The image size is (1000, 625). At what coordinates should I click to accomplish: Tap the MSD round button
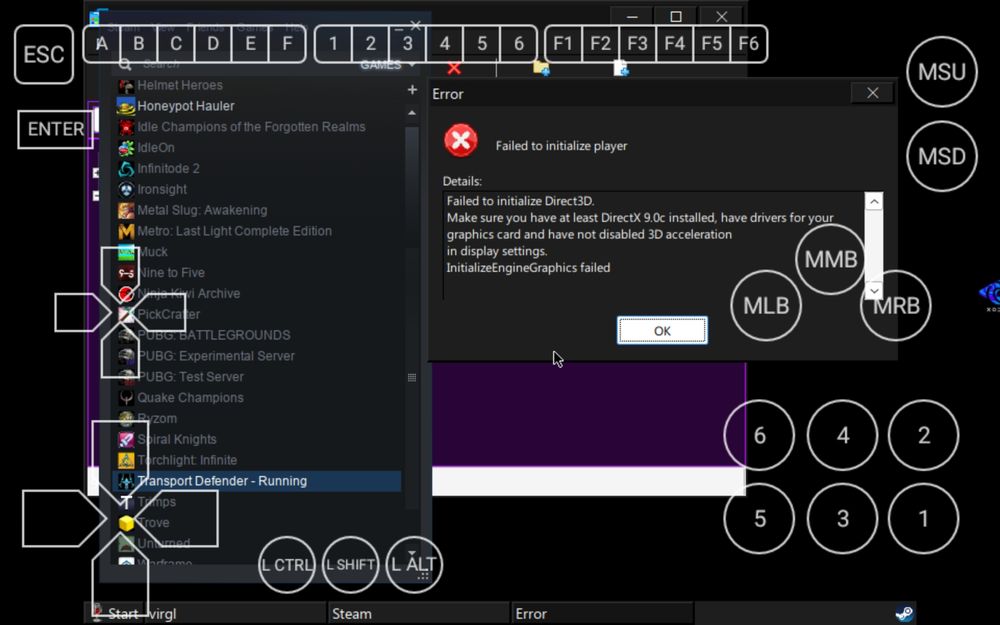click(942, 156)
